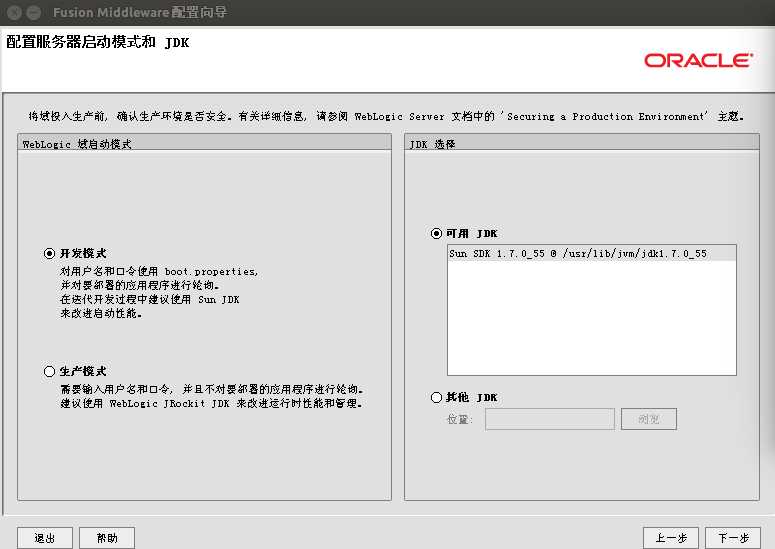775x549 pixels.
Task: Click the 浏览 browse button
Action: (648, 419)
